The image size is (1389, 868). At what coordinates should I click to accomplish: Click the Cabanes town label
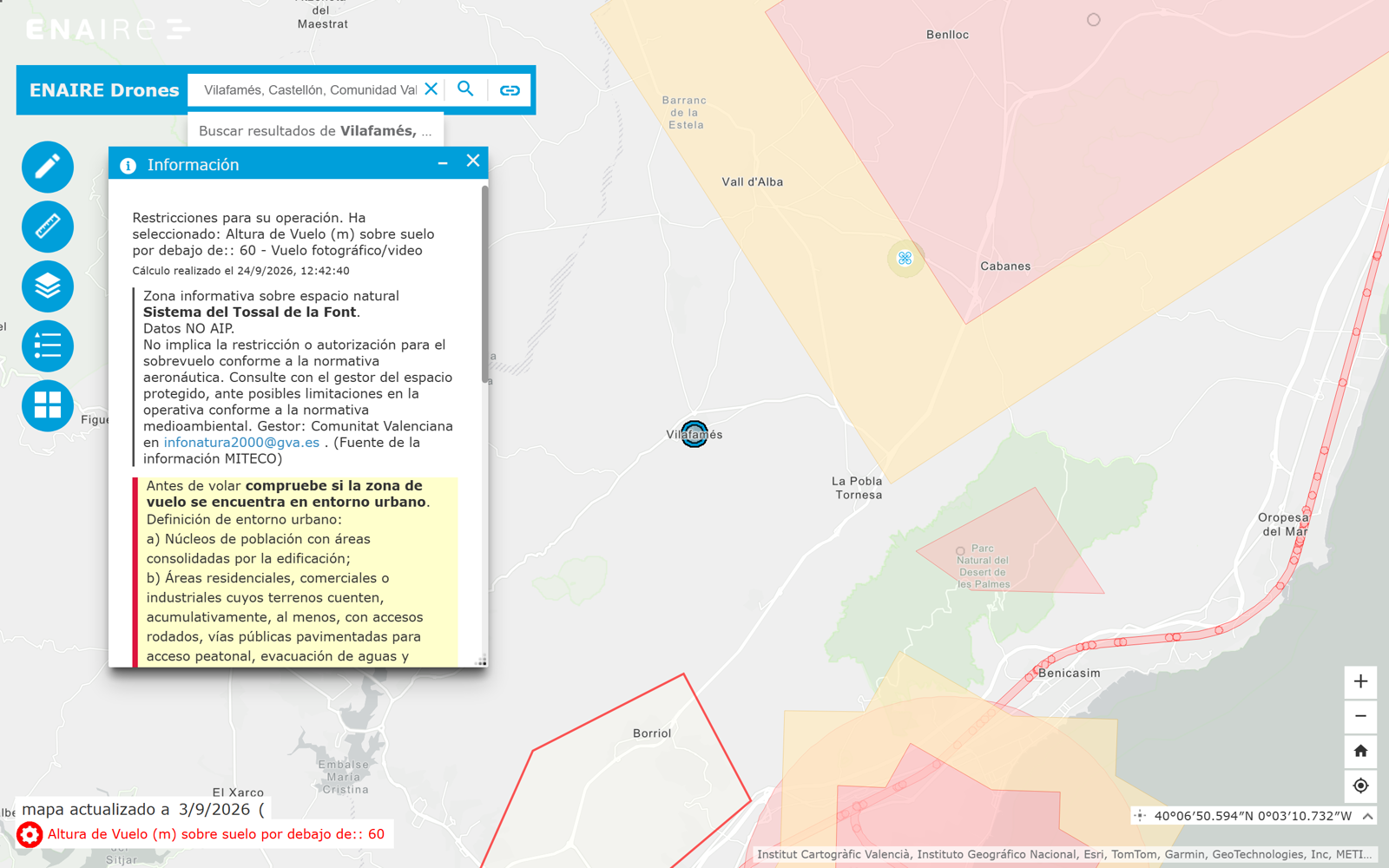click(1005, 266)
